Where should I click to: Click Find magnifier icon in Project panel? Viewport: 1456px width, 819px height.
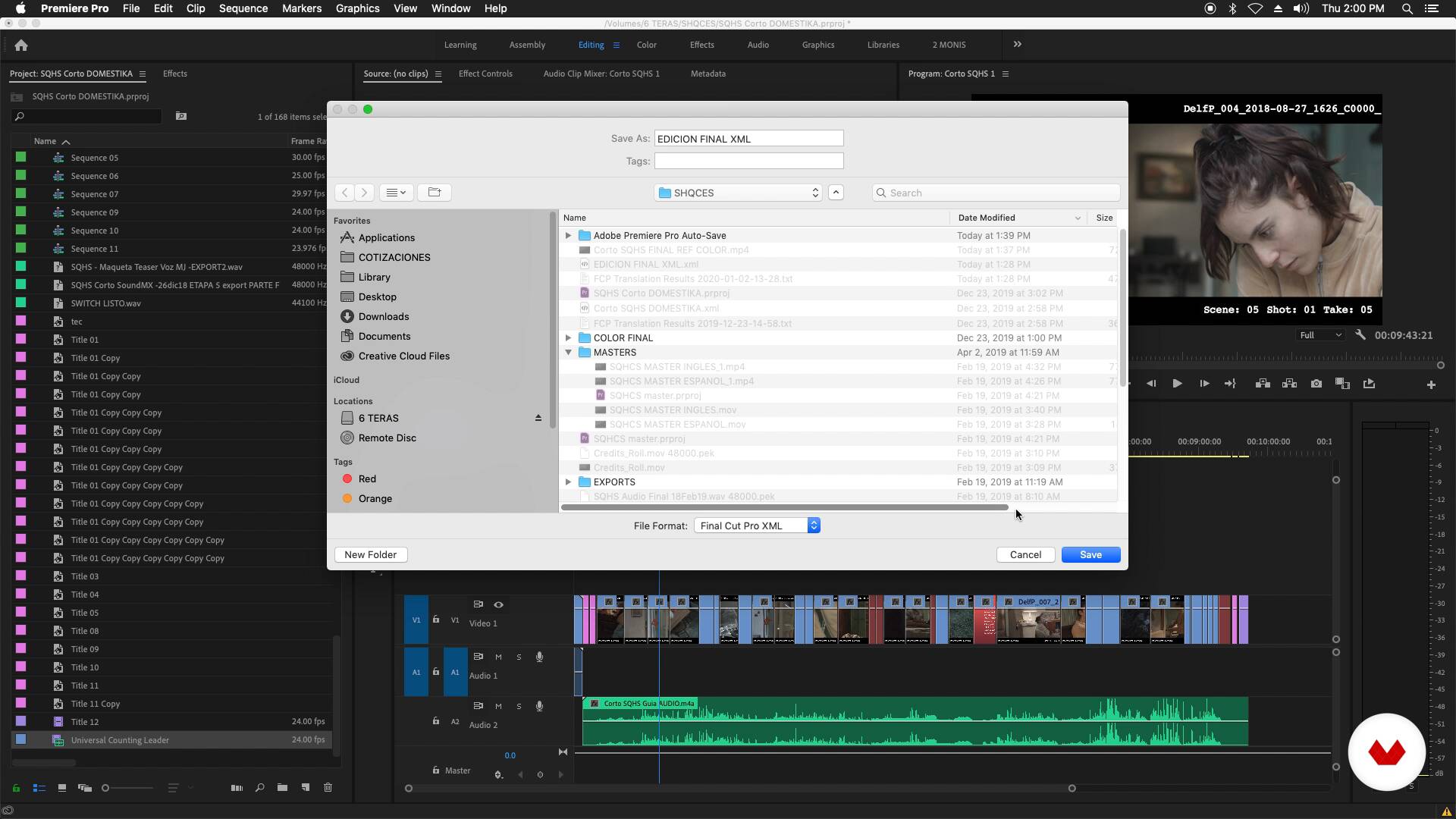[259, 788]
